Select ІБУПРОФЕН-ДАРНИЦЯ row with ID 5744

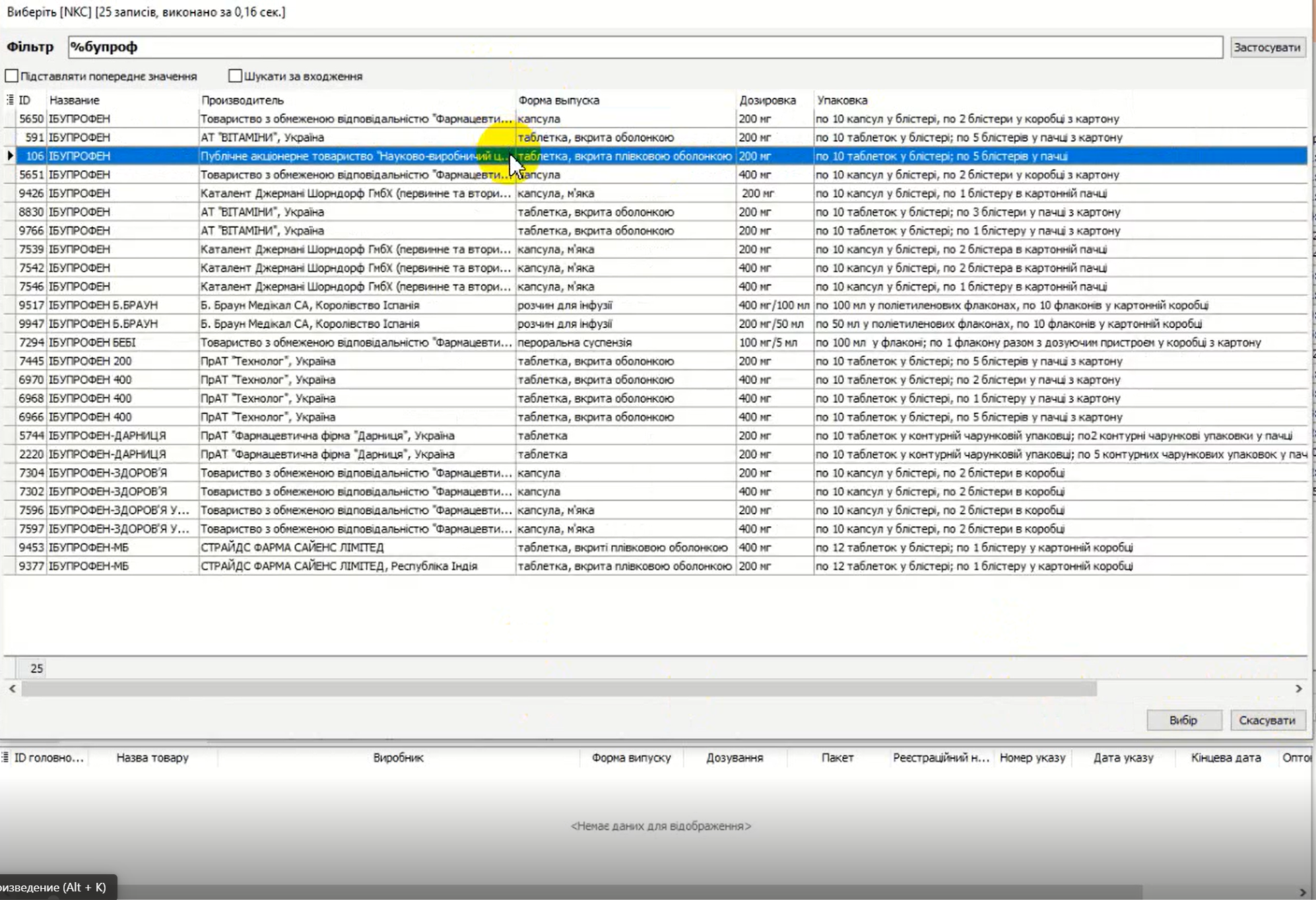point(107,436)
